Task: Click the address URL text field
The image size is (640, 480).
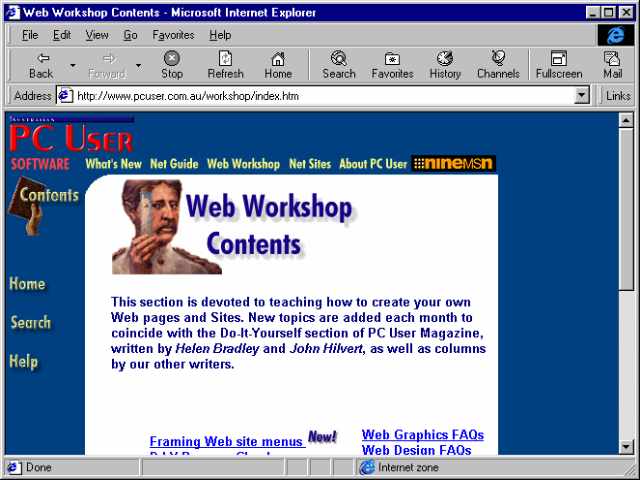Action: point(324,96)
